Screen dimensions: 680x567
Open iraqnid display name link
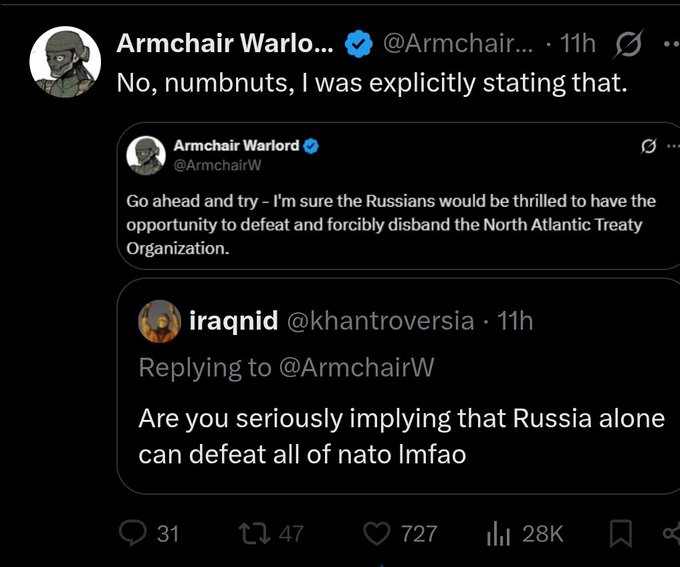click(234, 321)
